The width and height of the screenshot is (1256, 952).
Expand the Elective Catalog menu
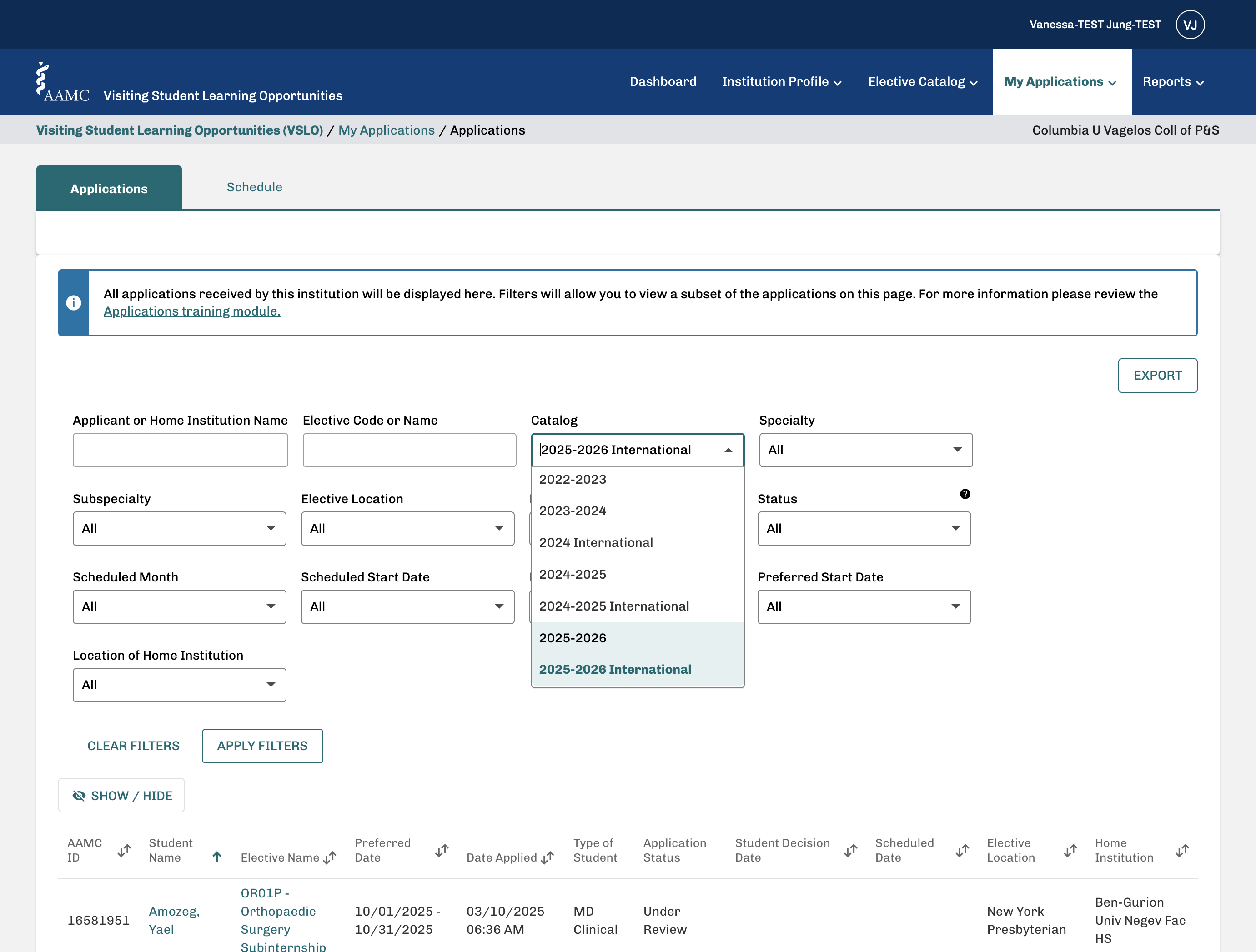click(922, 82)
